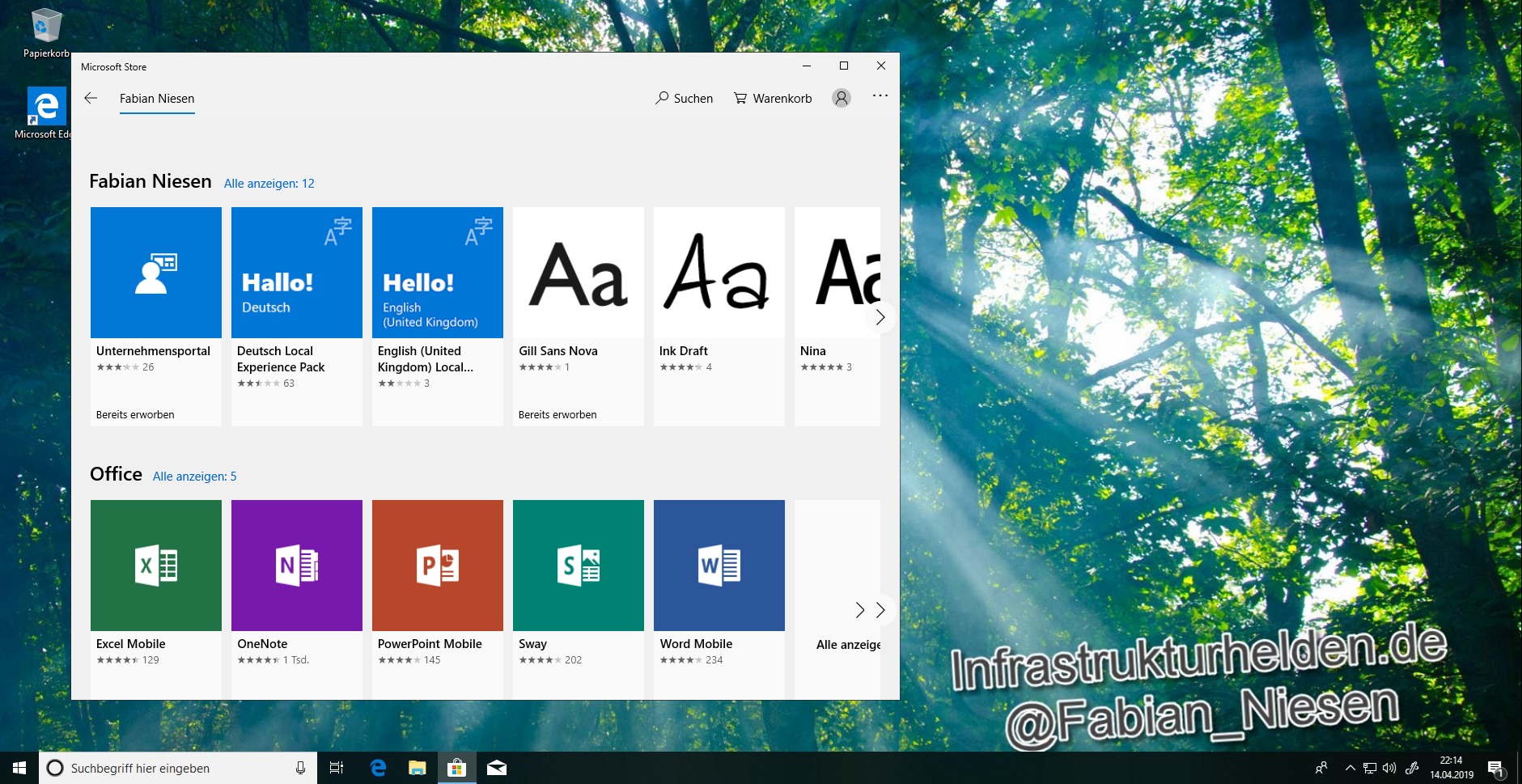Click the pen and link tray icon
This screenshot has height=784, width=1522.
tap(1412, 768)
